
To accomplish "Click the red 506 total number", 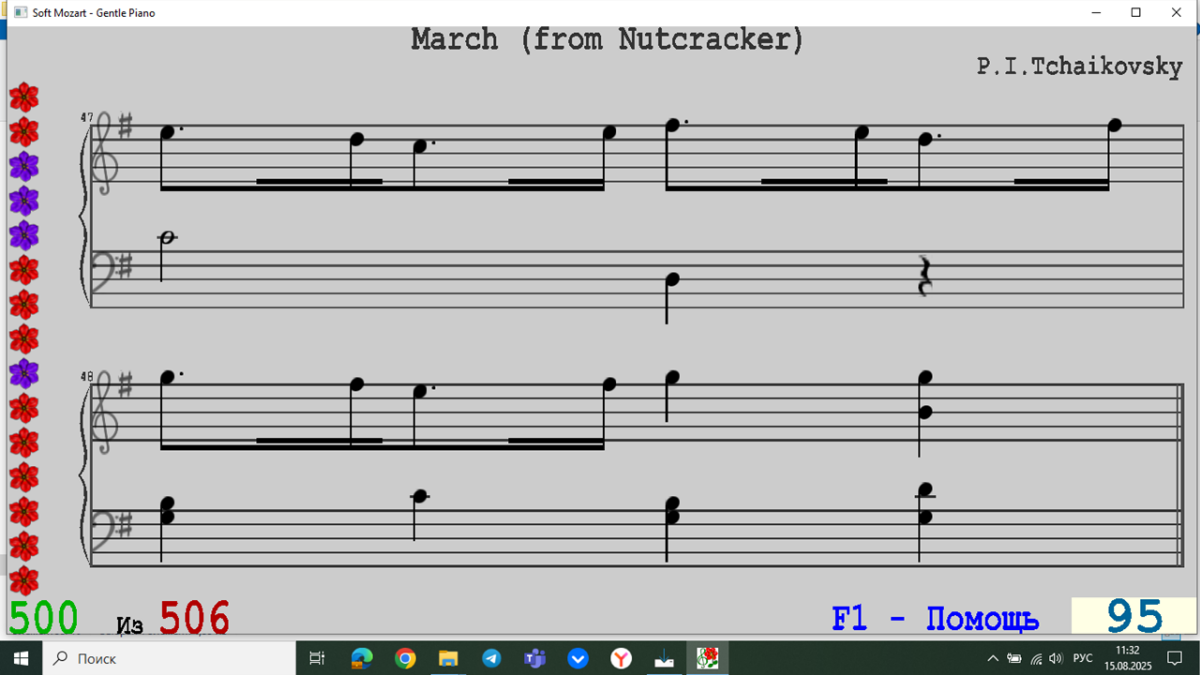I will point(194,618).
